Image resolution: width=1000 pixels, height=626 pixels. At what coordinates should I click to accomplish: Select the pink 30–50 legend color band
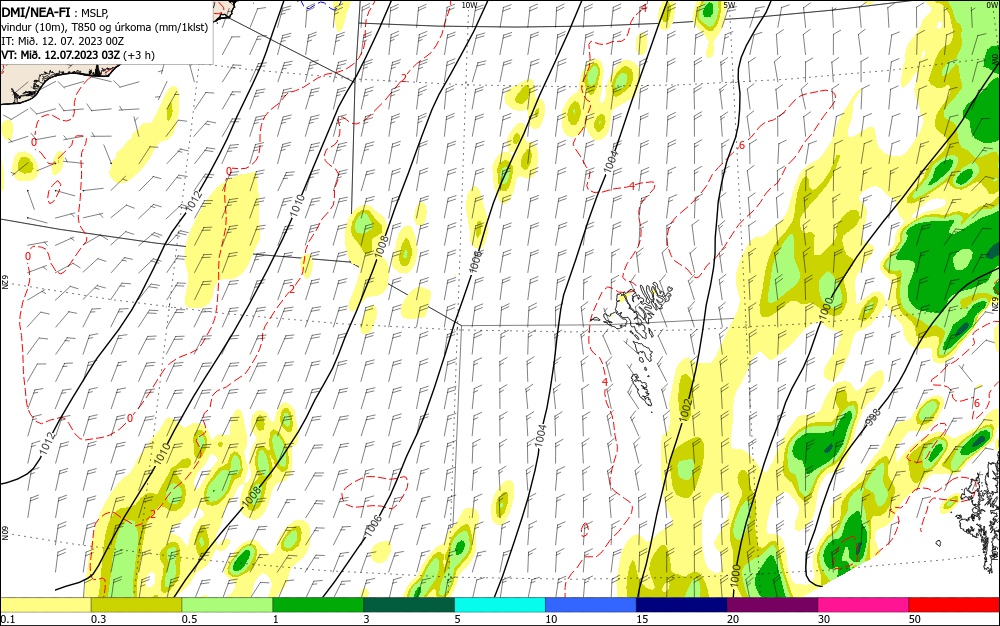point(864,605)
